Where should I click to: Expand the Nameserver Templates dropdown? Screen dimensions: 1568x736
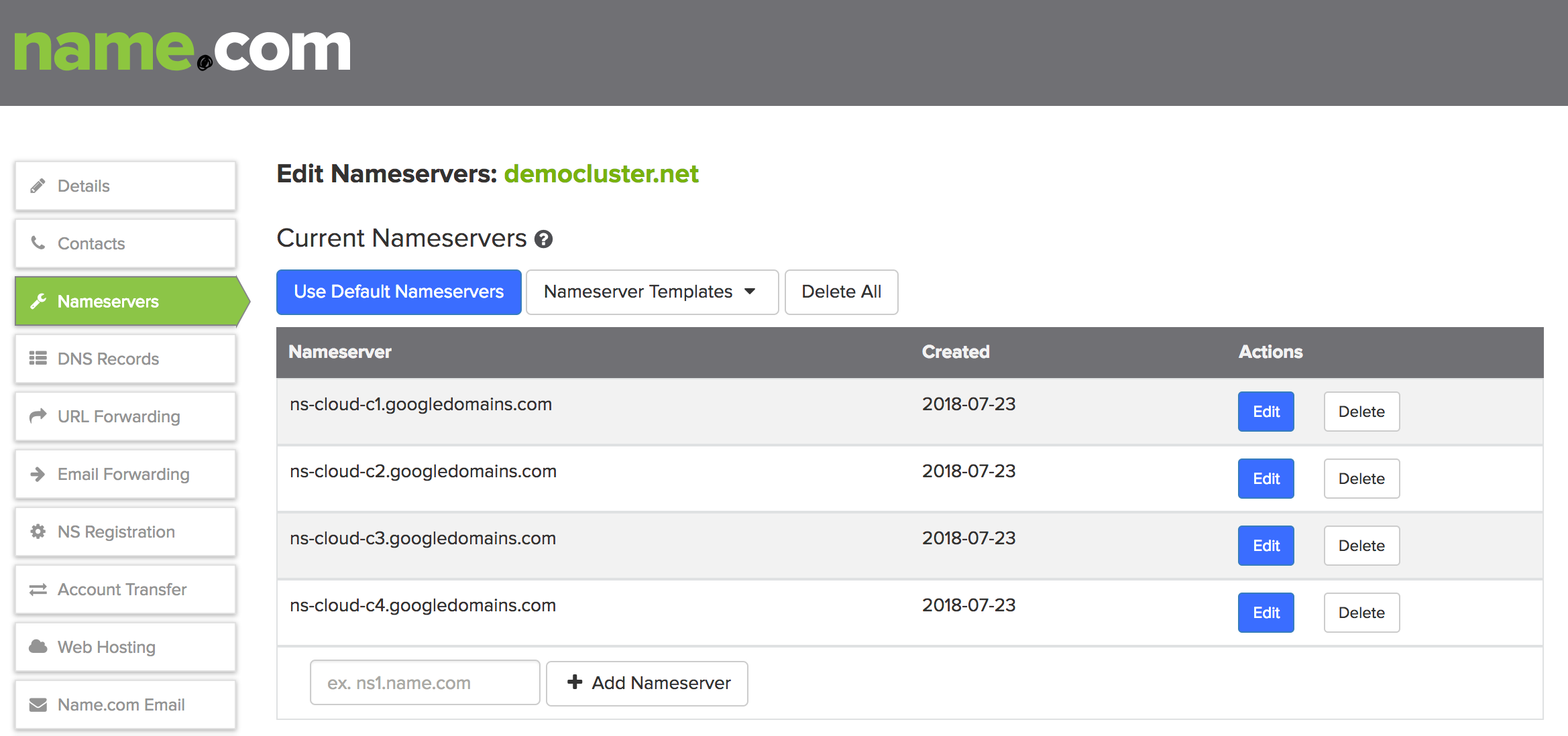(x=652, y=292)
